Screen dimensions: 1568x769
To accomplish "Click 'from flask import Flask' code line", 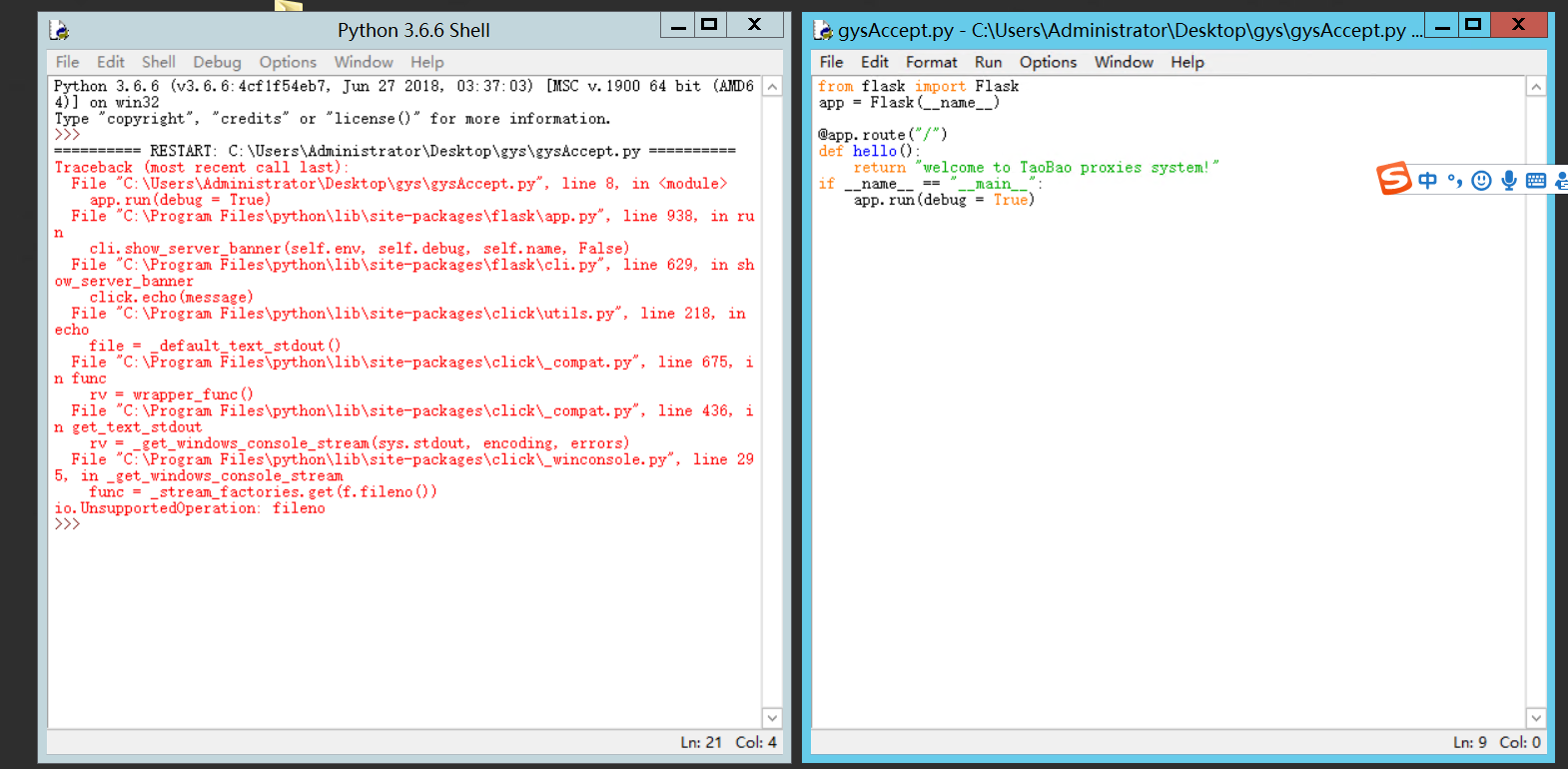I will click(919, 87).
